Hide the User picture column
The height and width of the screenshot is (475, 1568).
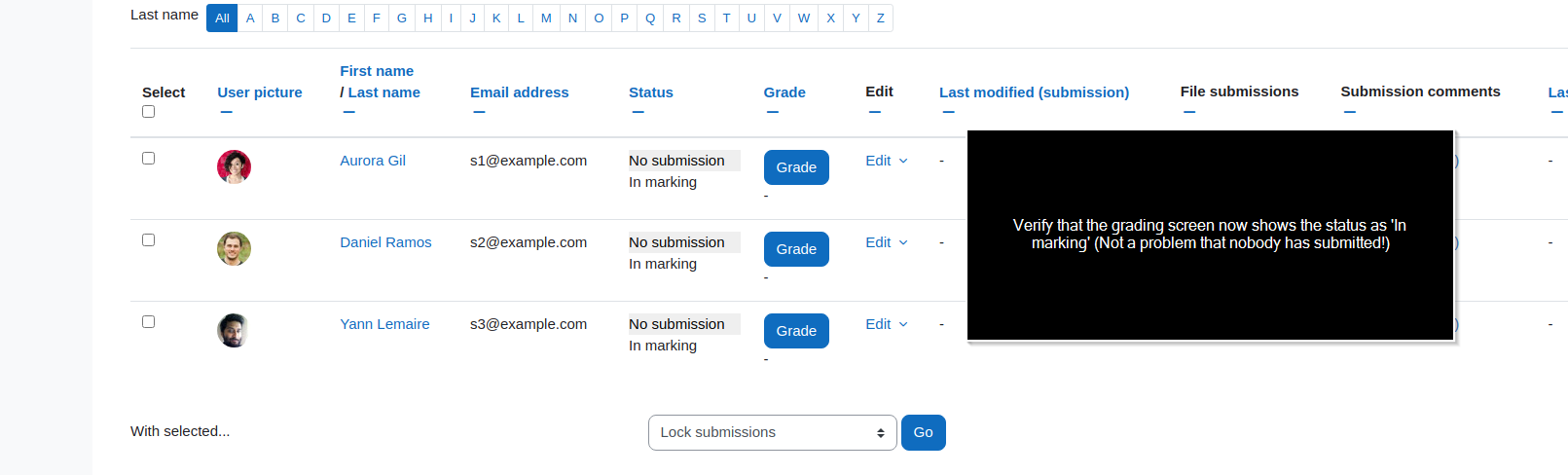(226, 112)
